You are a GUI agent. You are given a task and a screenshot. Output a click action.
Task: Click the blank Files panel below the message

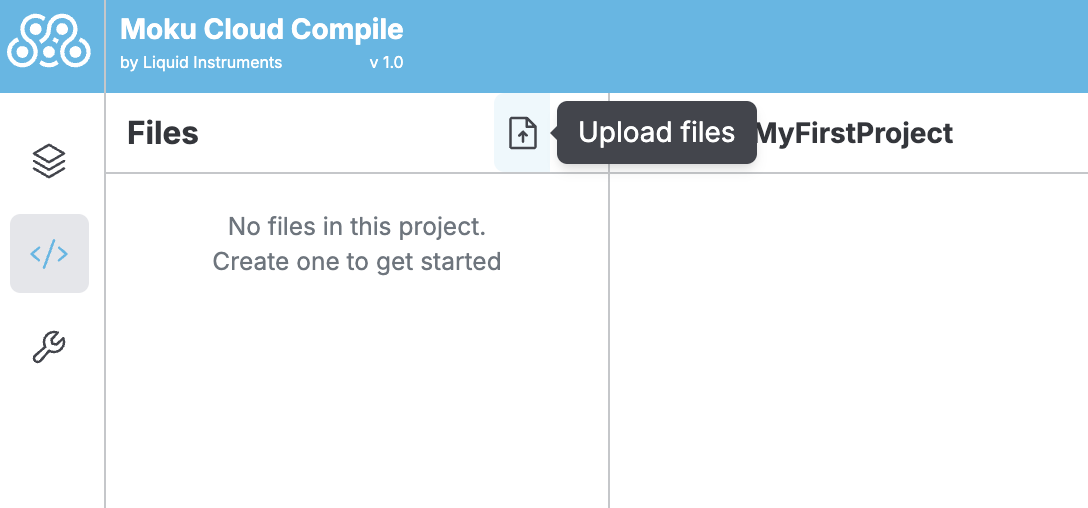tap(357, 400)
